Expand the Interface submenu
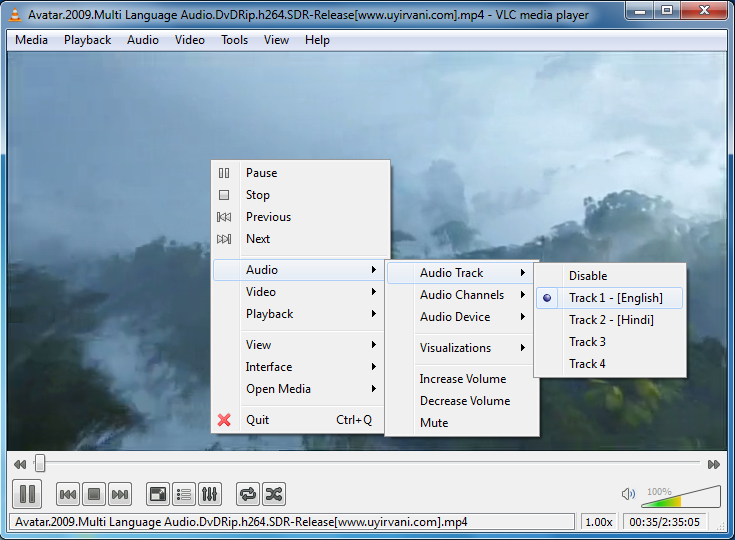This screenshot has height=540, width=735. pos(299,367)
